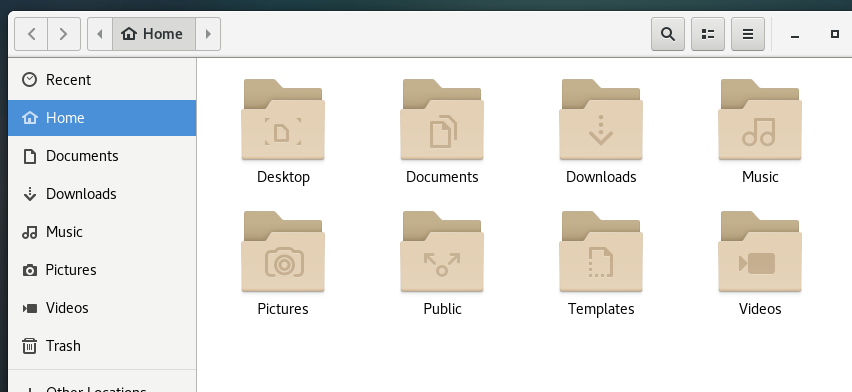Viewport: 852px width, 392px height.
Task: Click the down-arrow icon beside sidebar Downloads
Action: pos(29,194)
